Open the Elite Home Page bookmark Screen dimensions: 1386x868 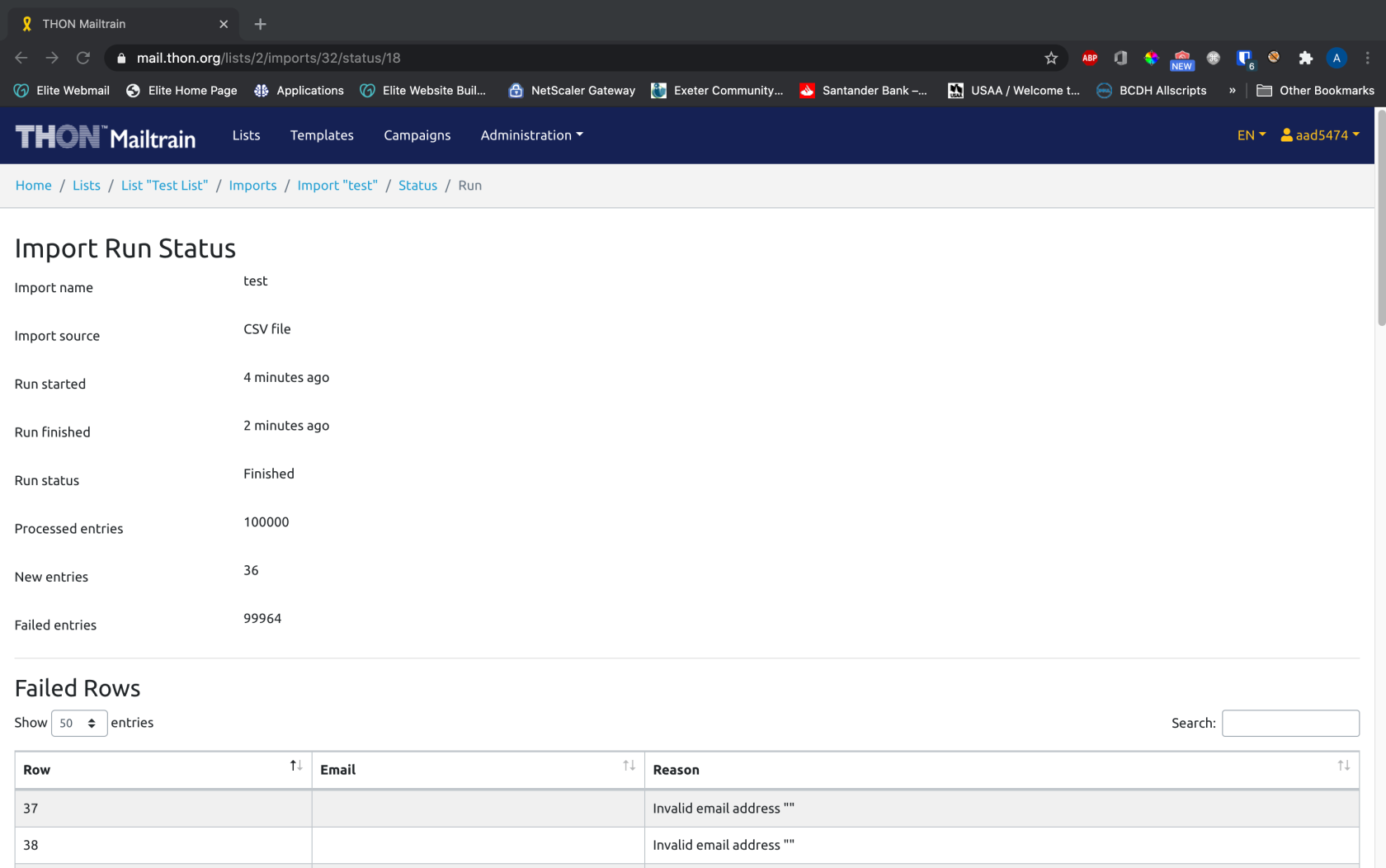[x=181, y=91]
